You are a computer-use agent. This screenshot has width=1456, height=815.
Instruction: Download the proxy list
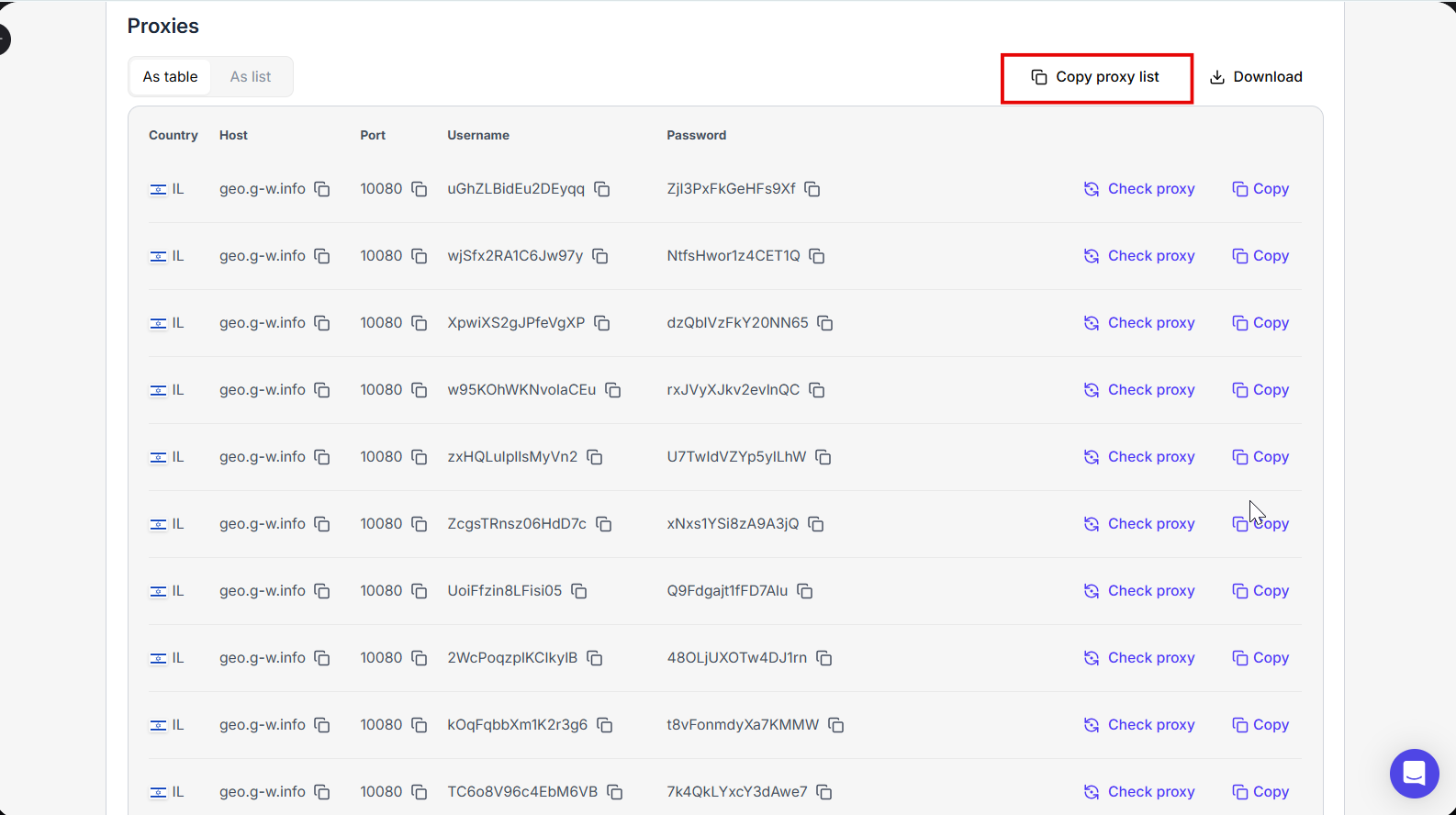click(1256, 77)
